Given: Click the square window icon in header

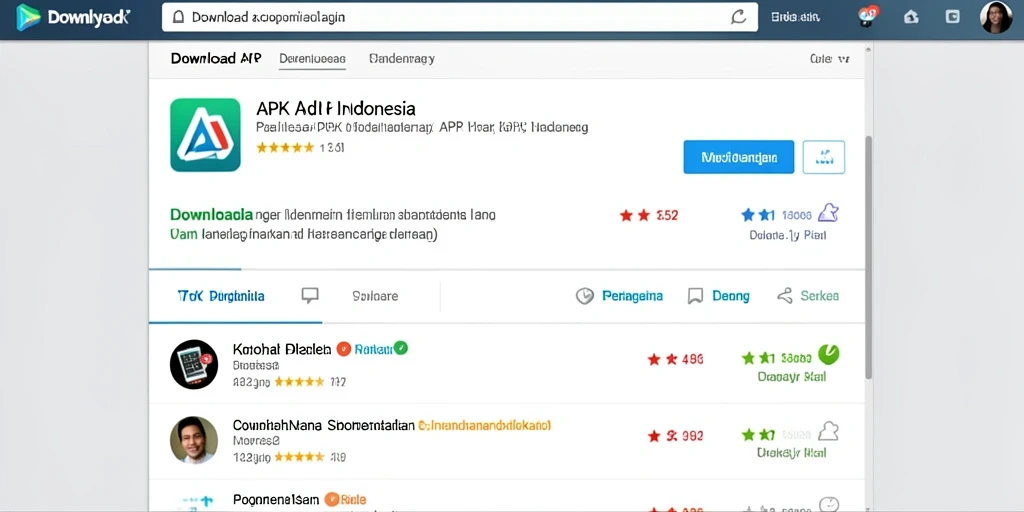Looking at the screenshot, I should pos(952,18).
